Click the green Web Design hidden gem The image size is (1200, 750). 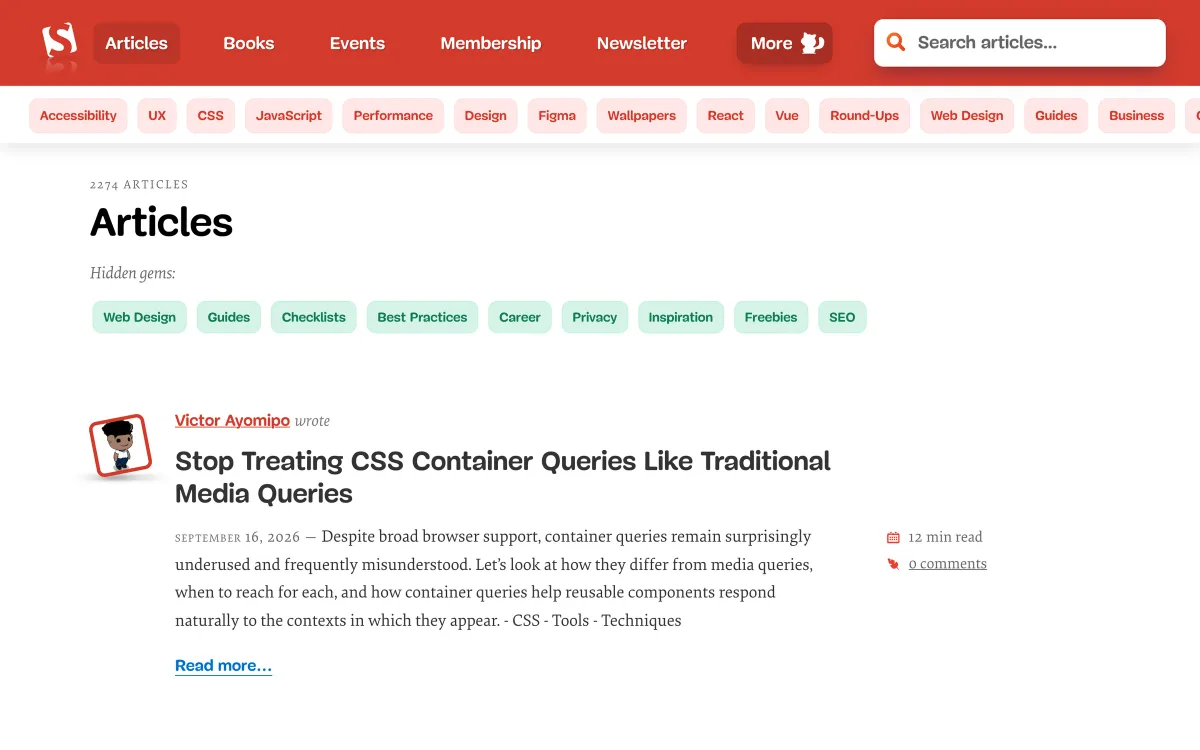(139, 317)
